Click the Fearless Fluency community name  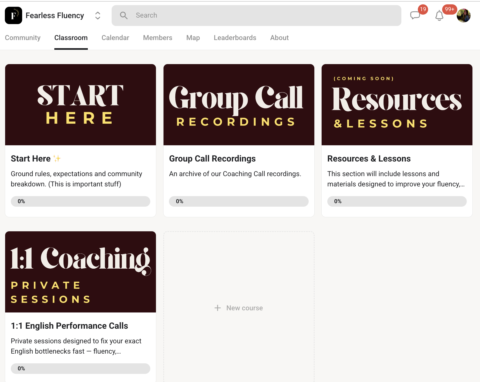(55, 15)
